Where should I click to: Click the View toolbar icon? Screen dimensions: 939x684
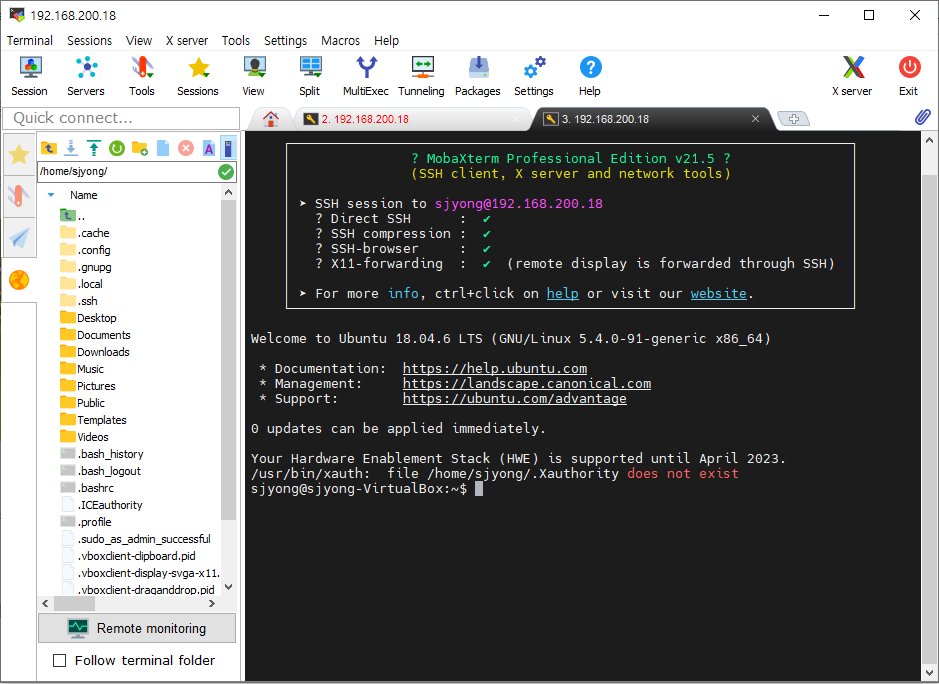254,76
